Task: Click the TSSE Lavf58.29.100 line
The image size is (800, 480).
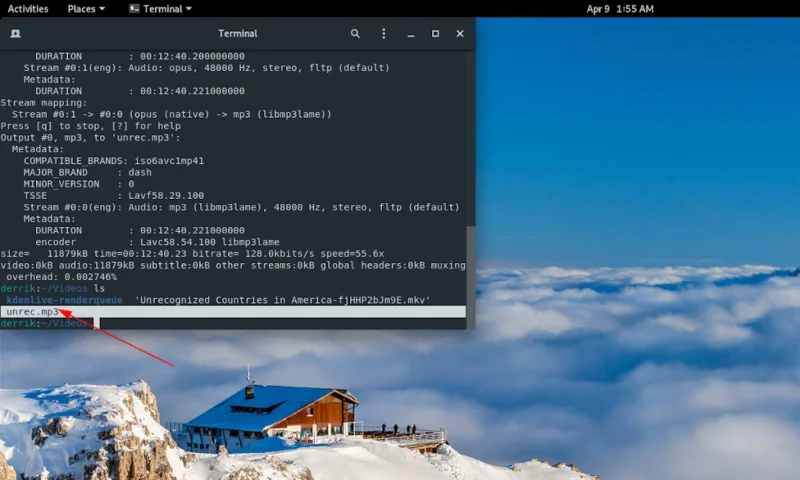Action: 114,195
